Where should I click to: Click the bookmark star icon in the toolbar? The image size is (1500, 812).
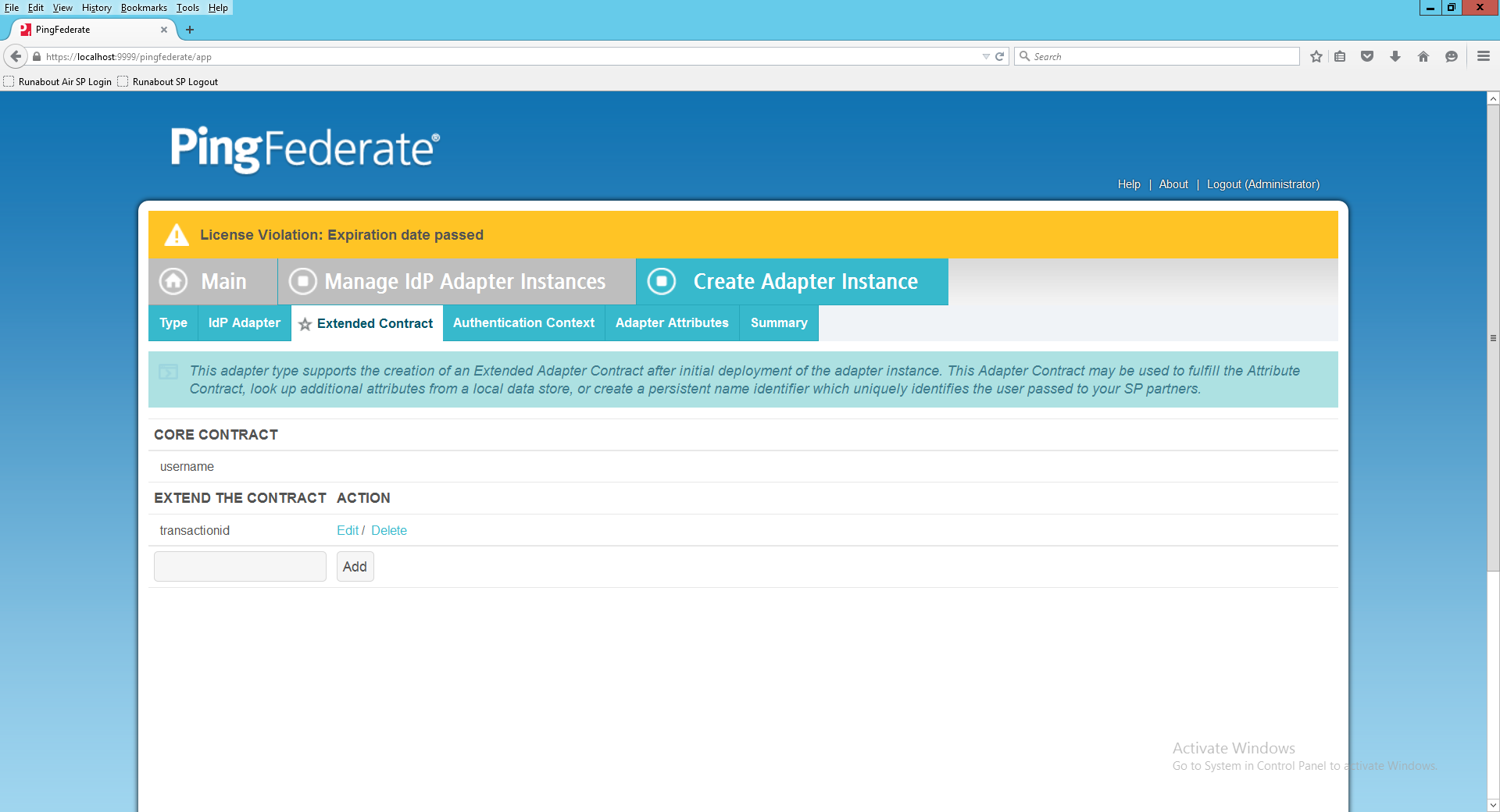pos(1316,56)
